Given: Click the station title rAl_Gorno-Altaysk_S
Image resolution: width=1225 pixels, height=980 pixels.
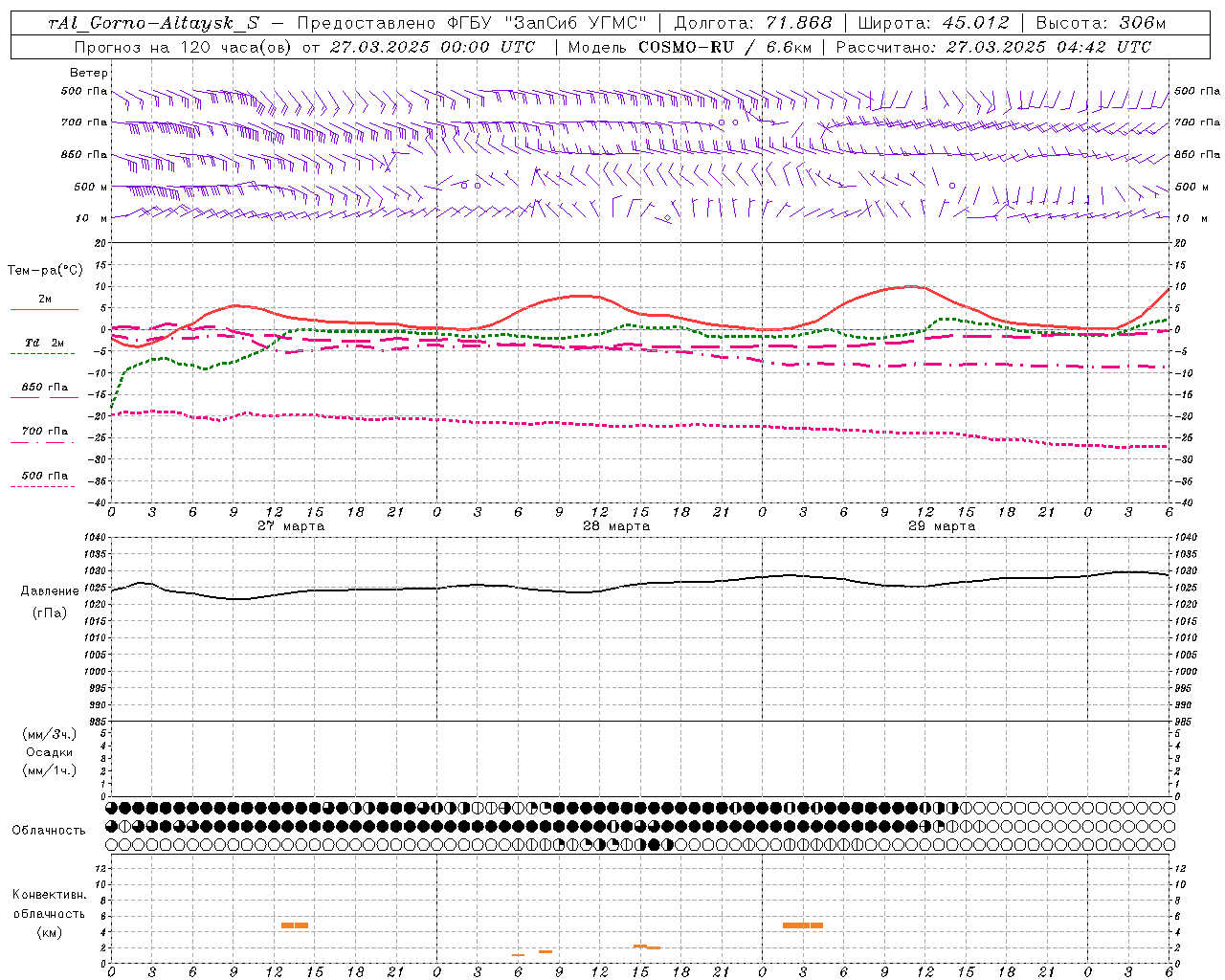Looking at the screenshot, I should 154,24.
